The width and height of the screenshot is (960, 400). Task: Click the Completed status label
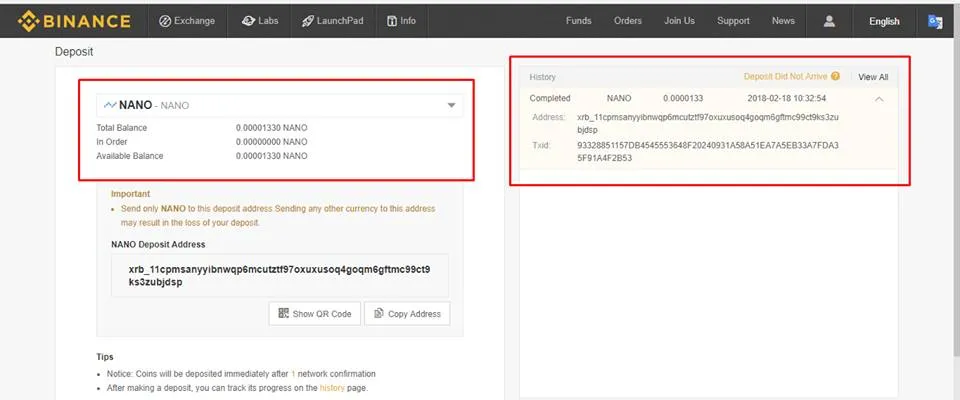[x=550, y=98]
